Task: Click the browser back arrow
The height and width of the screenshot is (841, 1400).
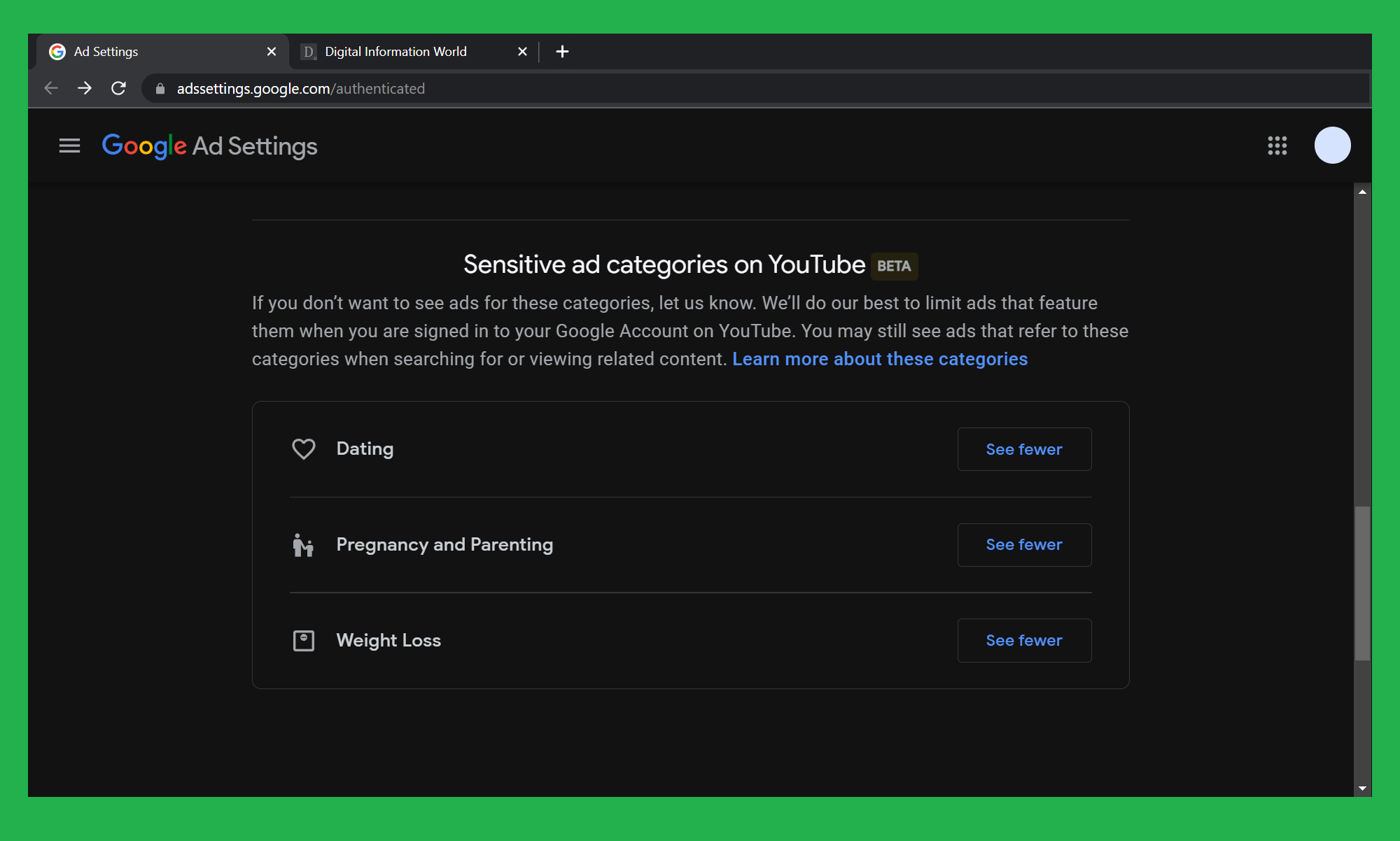Action: click(51, 88)
